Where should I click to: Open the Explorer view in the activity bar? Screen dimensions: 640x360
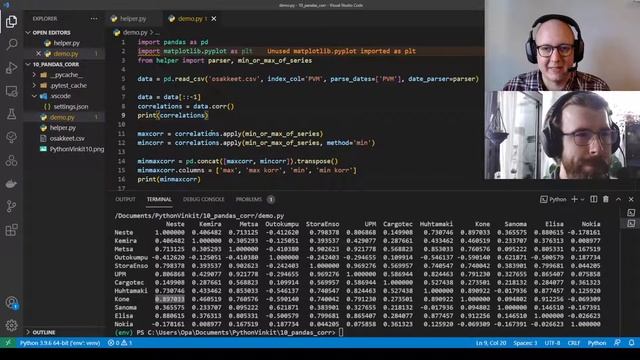point(11,21)
